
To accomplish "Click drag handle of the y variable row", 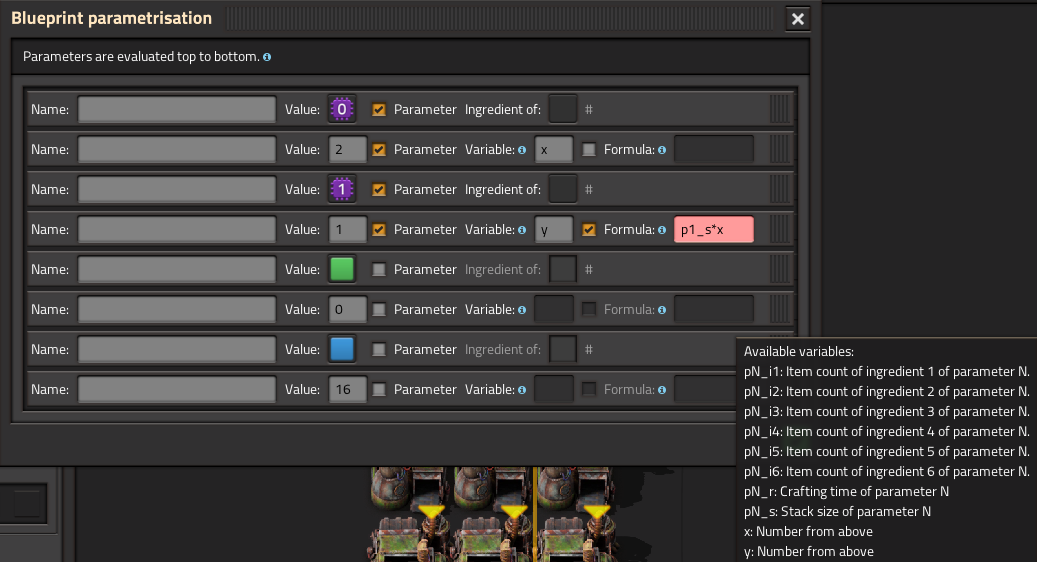I will (x=780, y=229).
